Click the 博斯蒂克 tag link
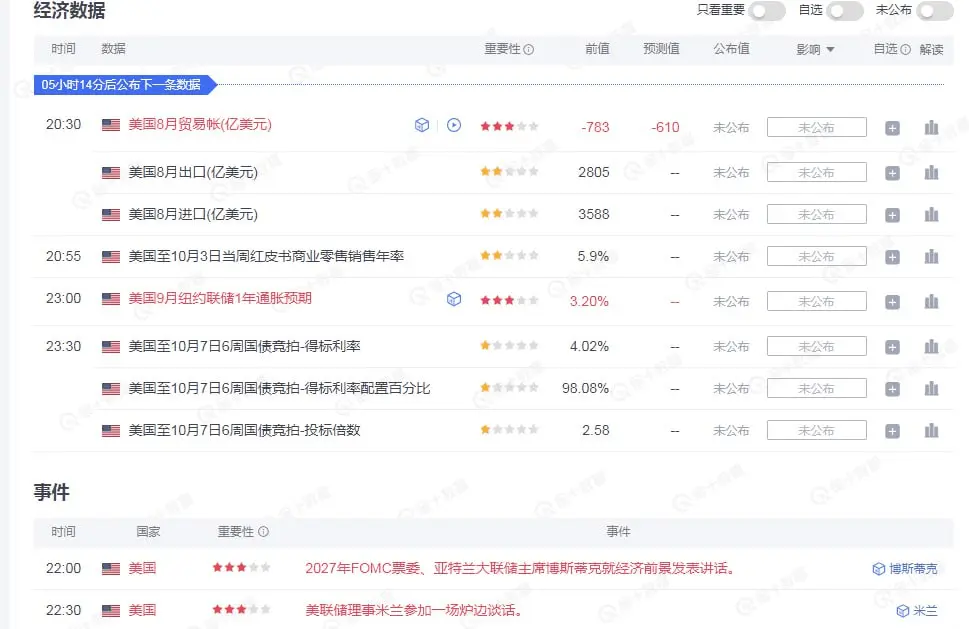 click(905, 569)
